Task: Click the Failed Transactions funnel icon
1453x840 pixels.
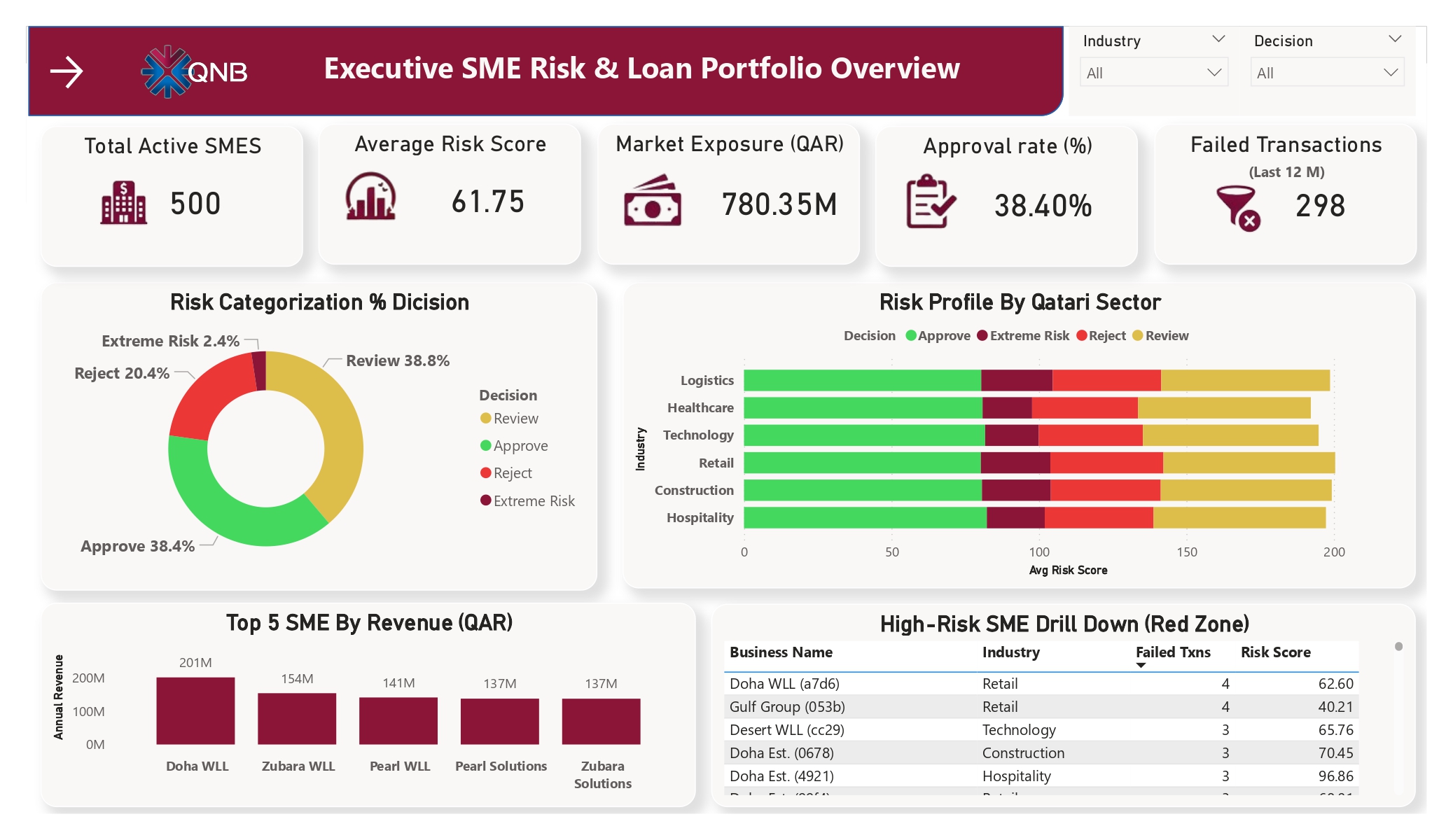Action: pyautogui.click(x=1238, y=208)
